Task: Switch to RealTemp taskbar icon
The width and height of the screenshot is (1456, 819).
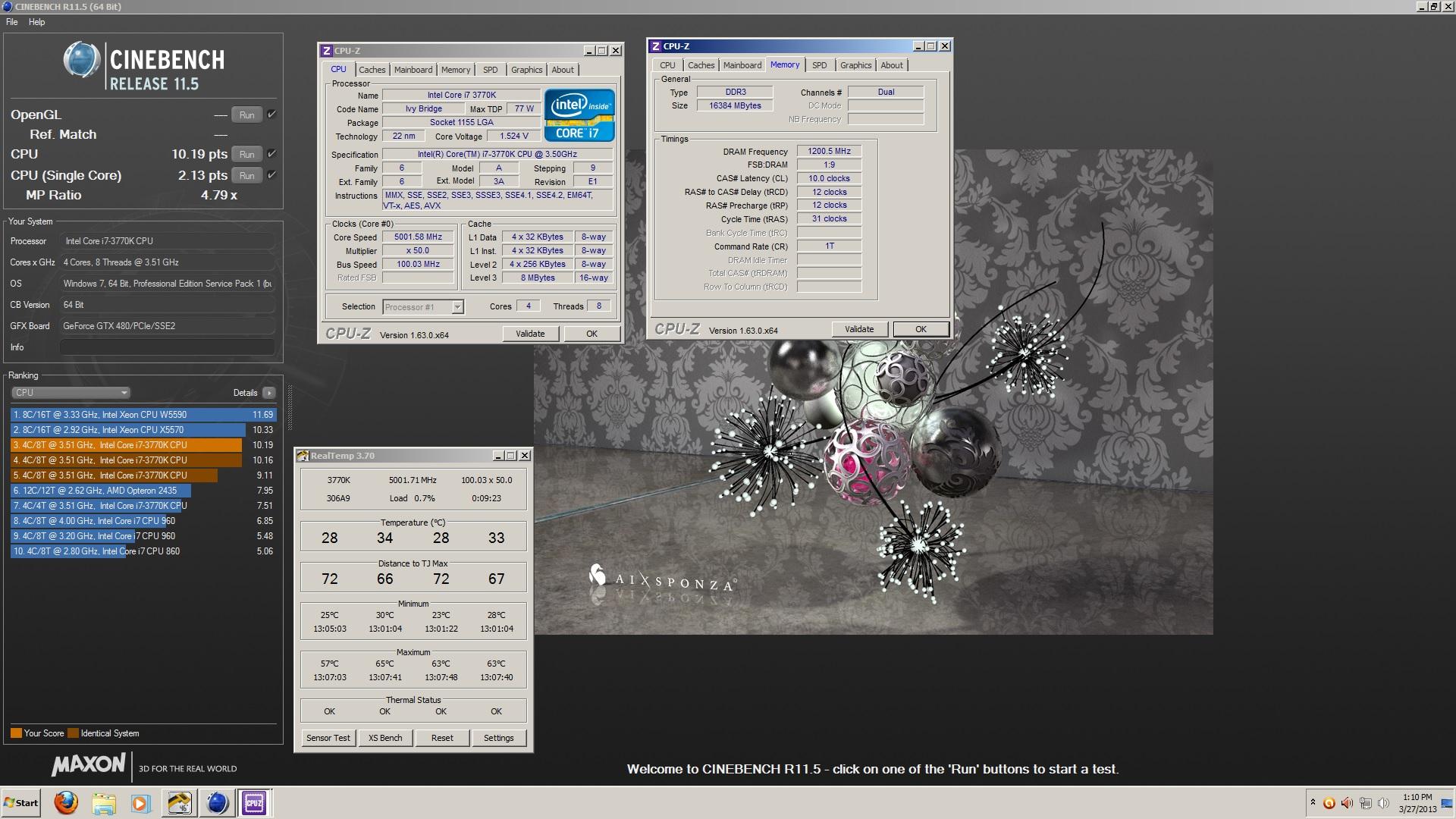Action: [179, 802]
